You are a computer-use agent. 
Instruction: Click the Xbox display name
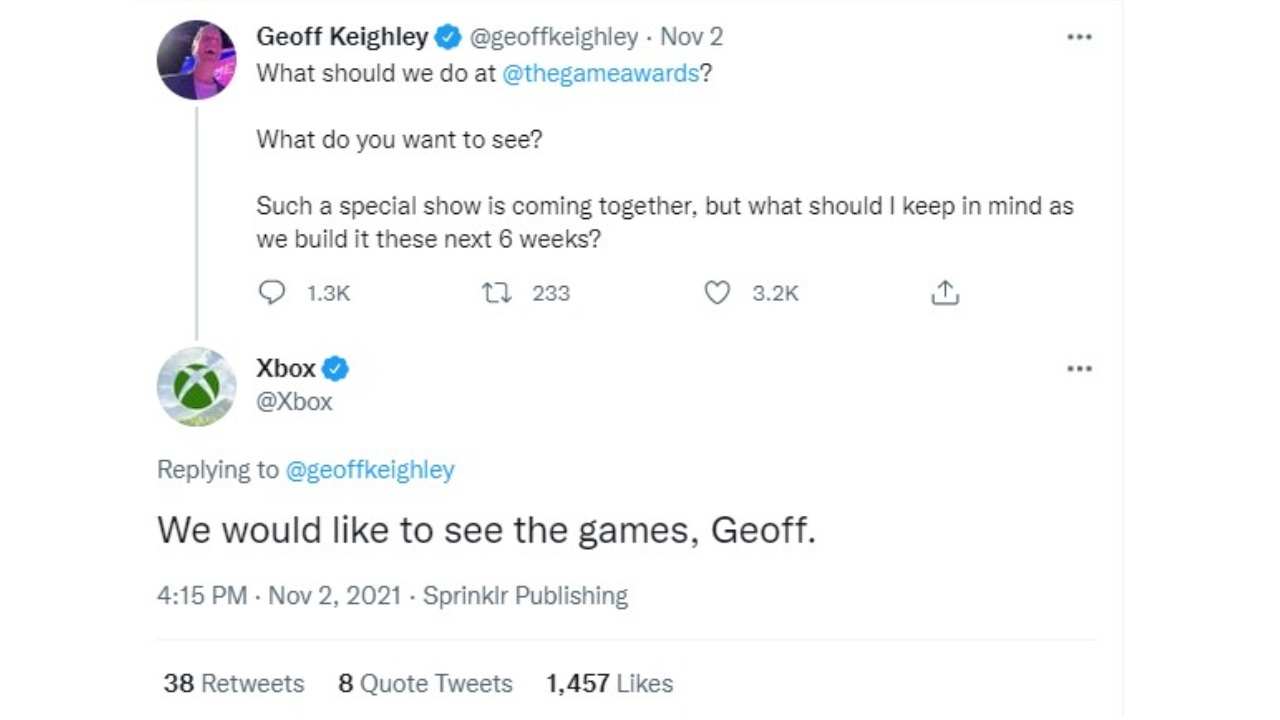click(x=286, y=368)
